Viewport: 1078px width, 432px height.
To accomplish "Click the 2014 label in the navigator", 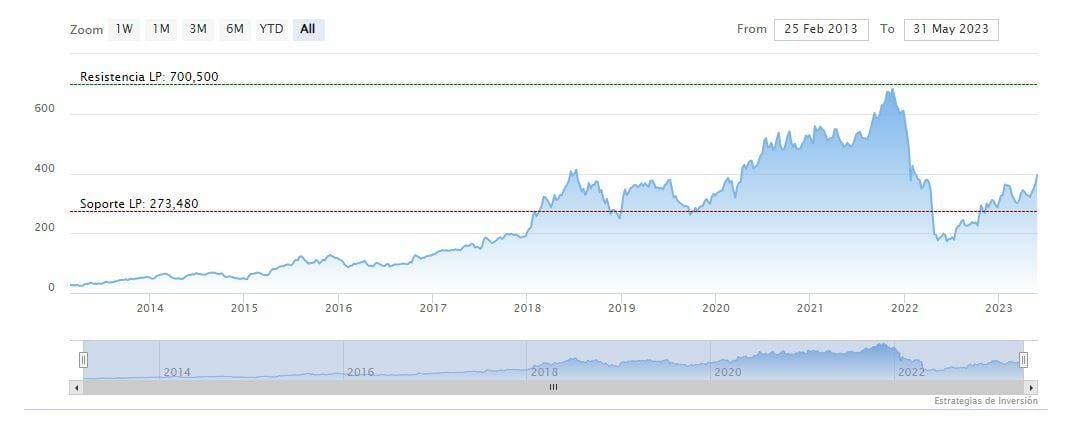I will pyautogui.click(x=177, y=372).
